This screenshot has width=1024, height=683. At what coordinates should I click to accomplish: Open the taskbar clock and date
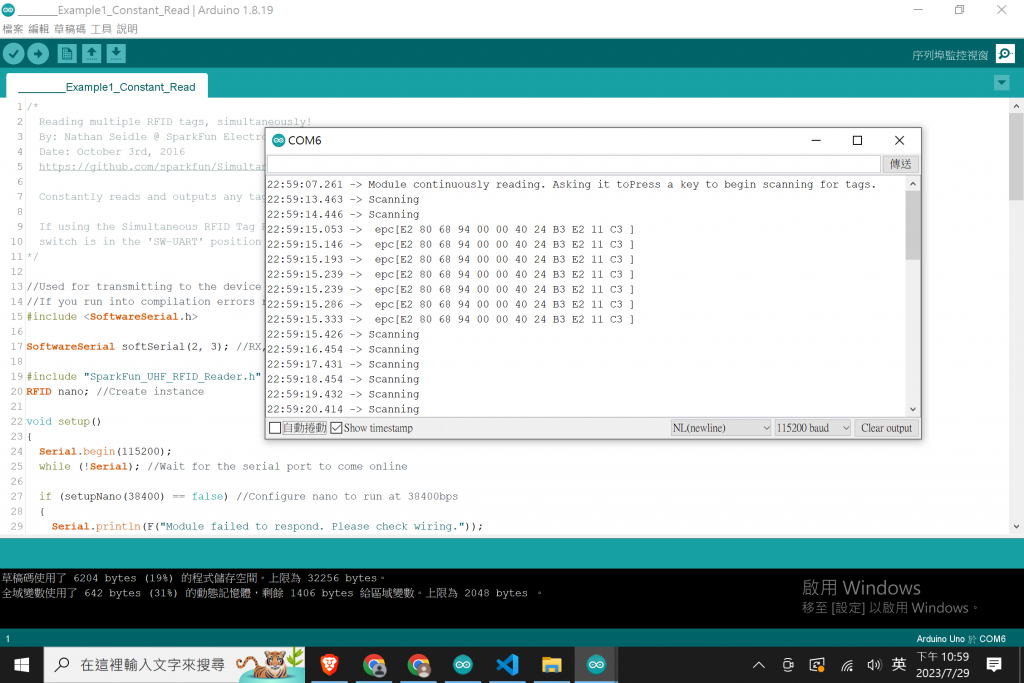942,665
